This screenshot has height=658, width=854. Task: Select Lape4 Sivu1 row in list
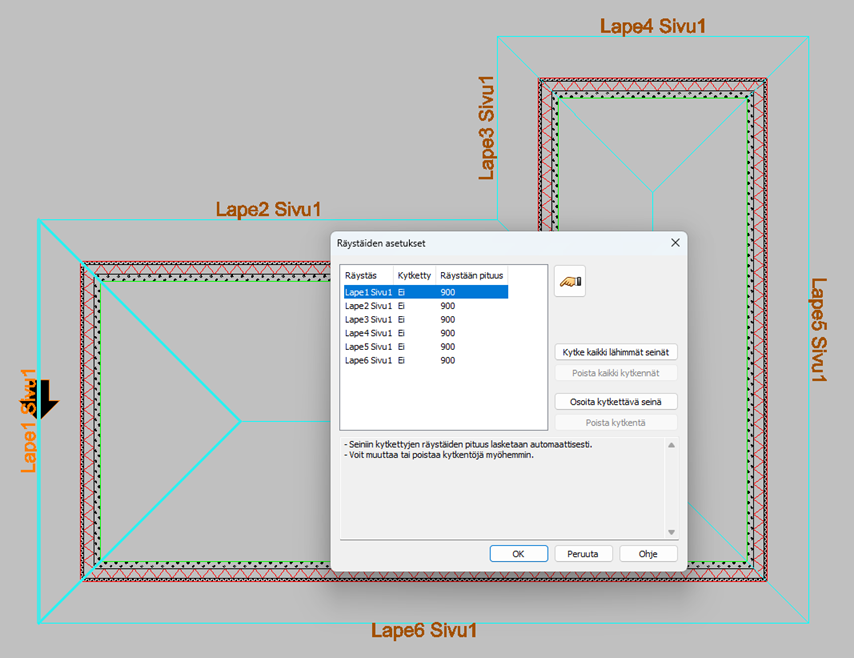tap(369, 333)
